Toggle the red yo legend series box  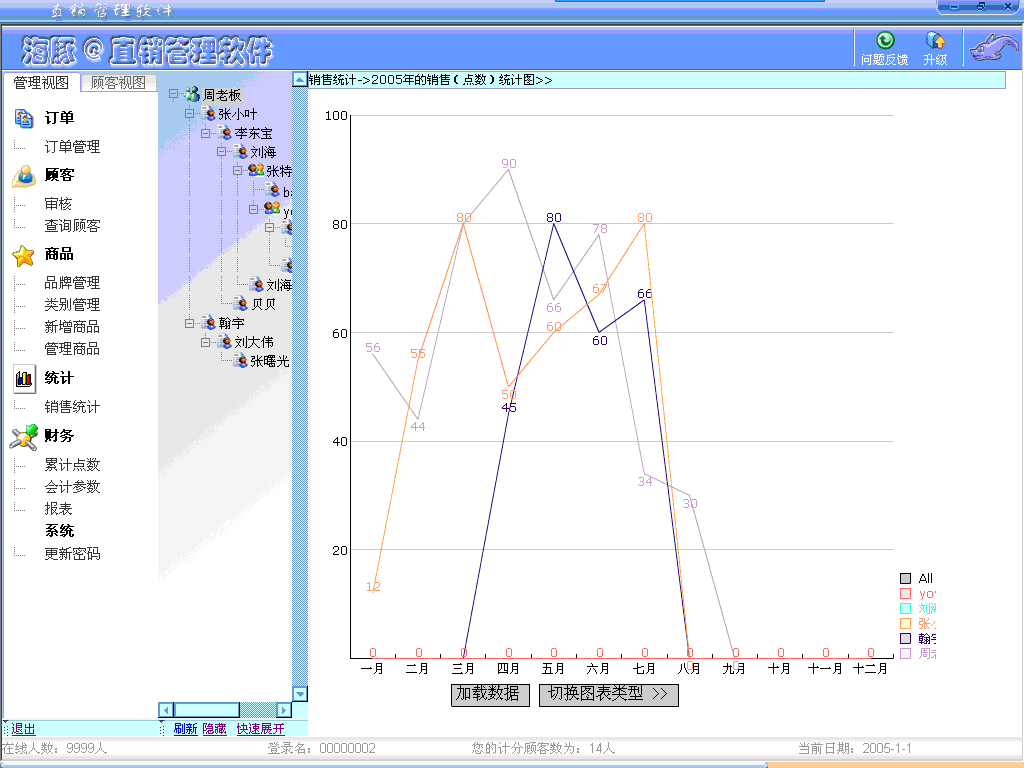click(905, 594)
